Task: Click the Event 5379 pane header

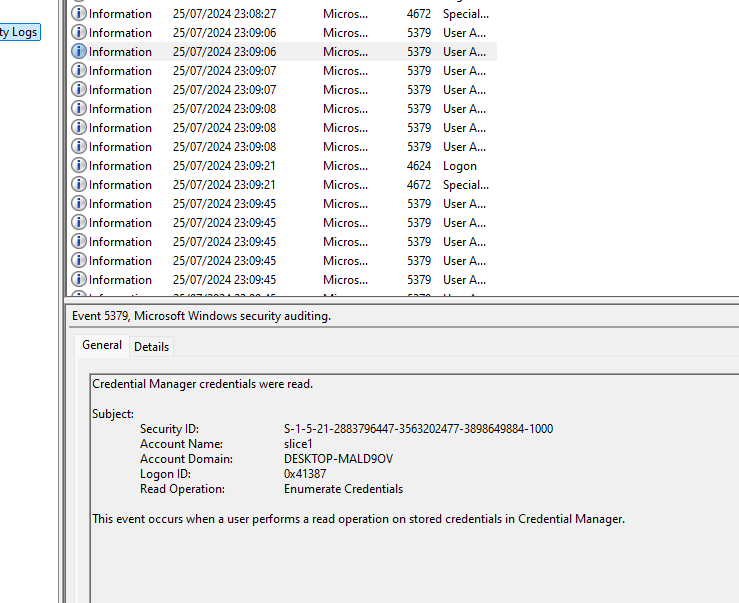Action: pos(201,316)
